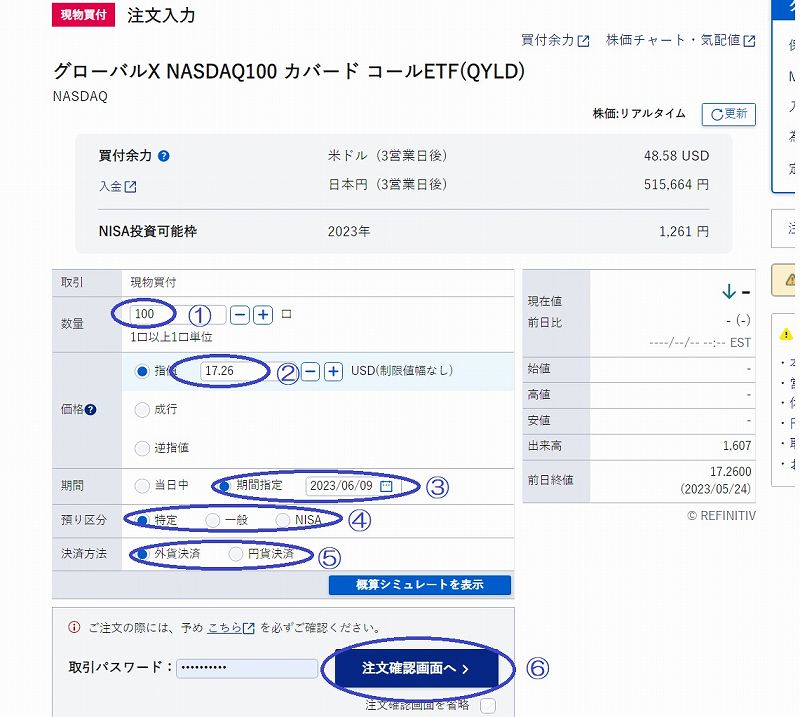Click the down arrow price indicator
Image resolution: width=800 pixels, height=717 pixels.
point(729,292)
